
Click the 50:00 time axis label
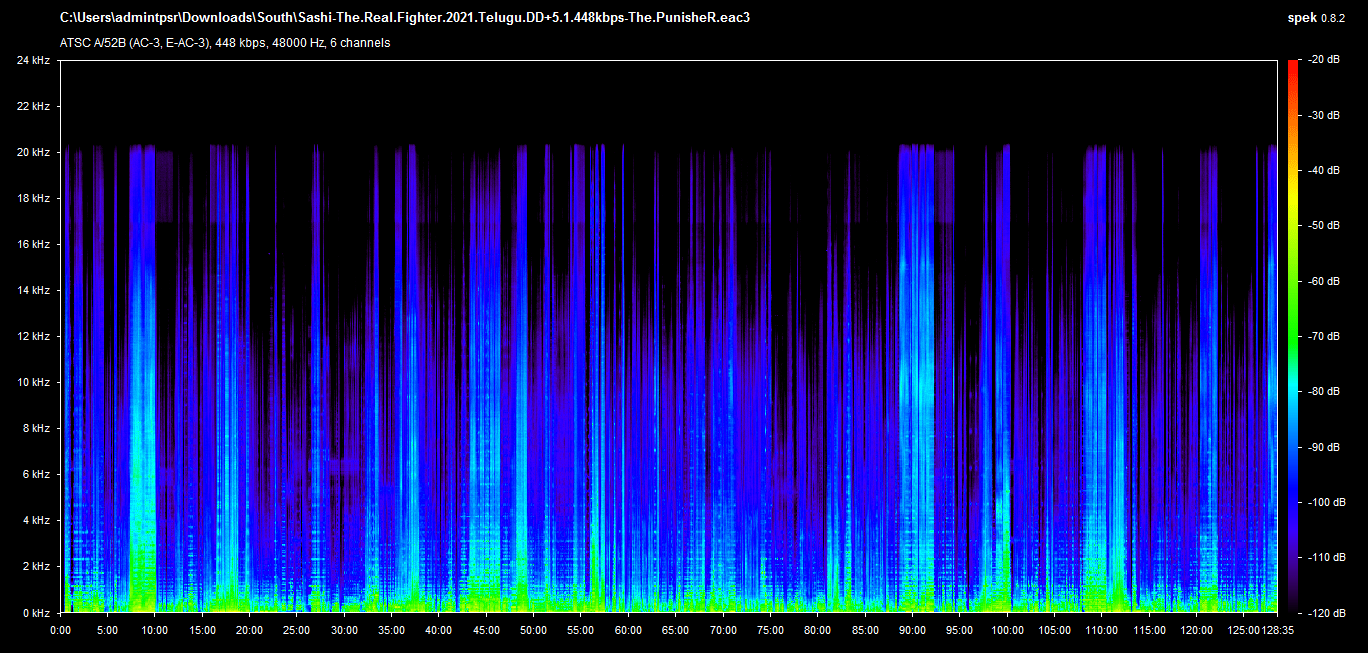(533, 630)
